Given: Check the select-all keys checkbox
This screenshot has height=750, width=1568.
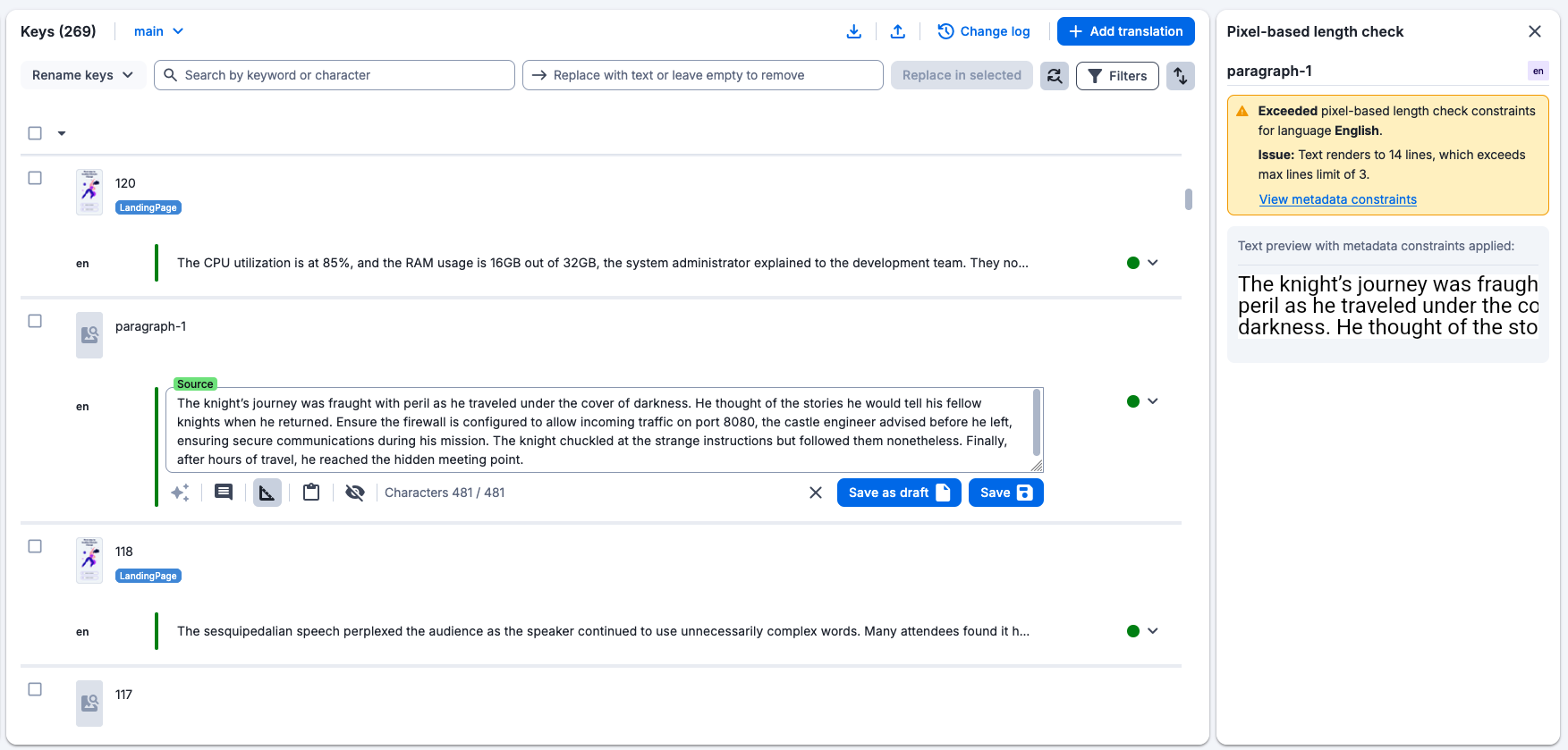Looking at the screenshot, I should click(x=35, y=133).
